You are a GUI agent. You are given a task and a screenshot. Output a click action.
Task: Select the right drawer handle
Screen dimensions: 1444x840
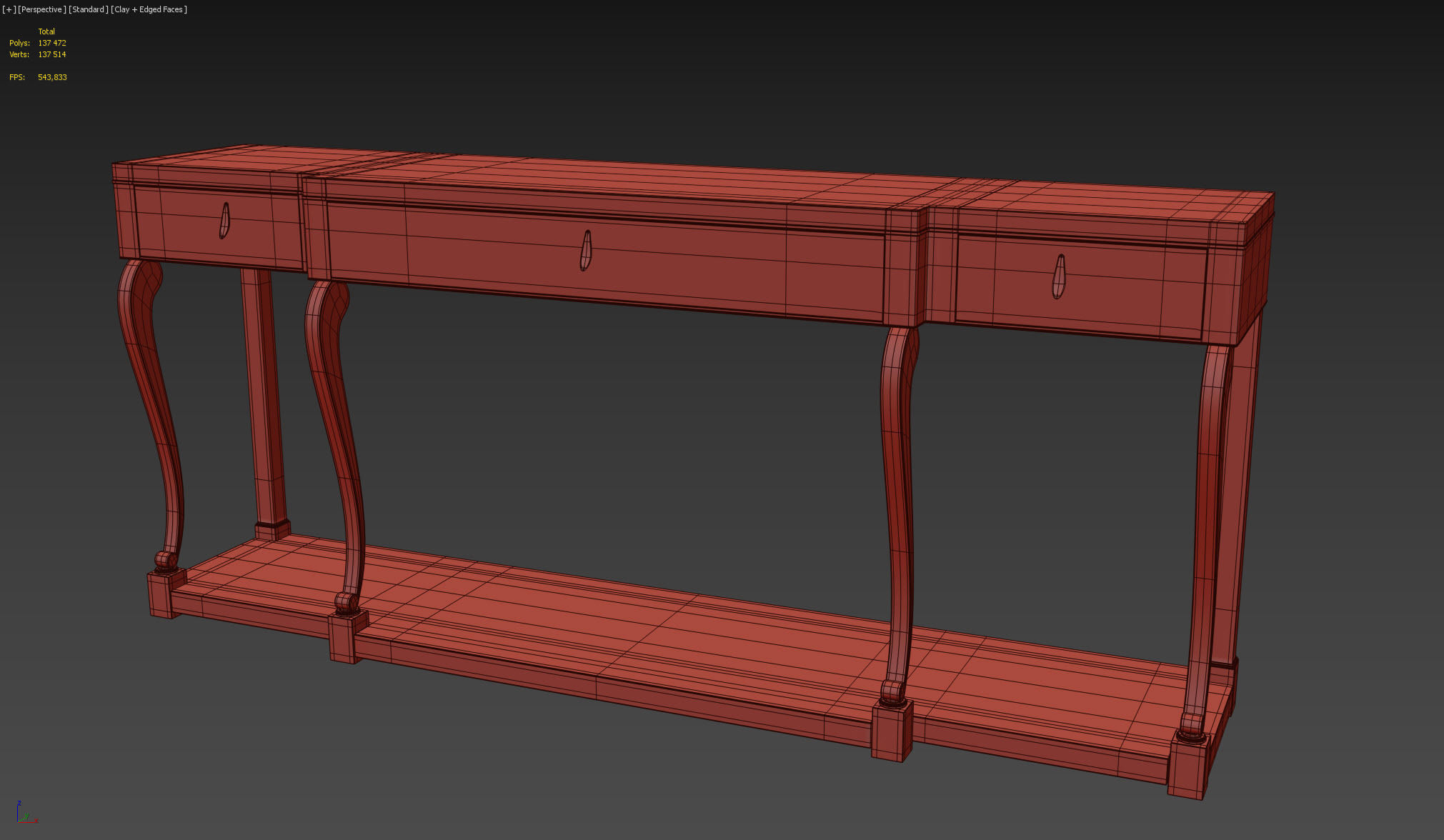point(1059,276)
